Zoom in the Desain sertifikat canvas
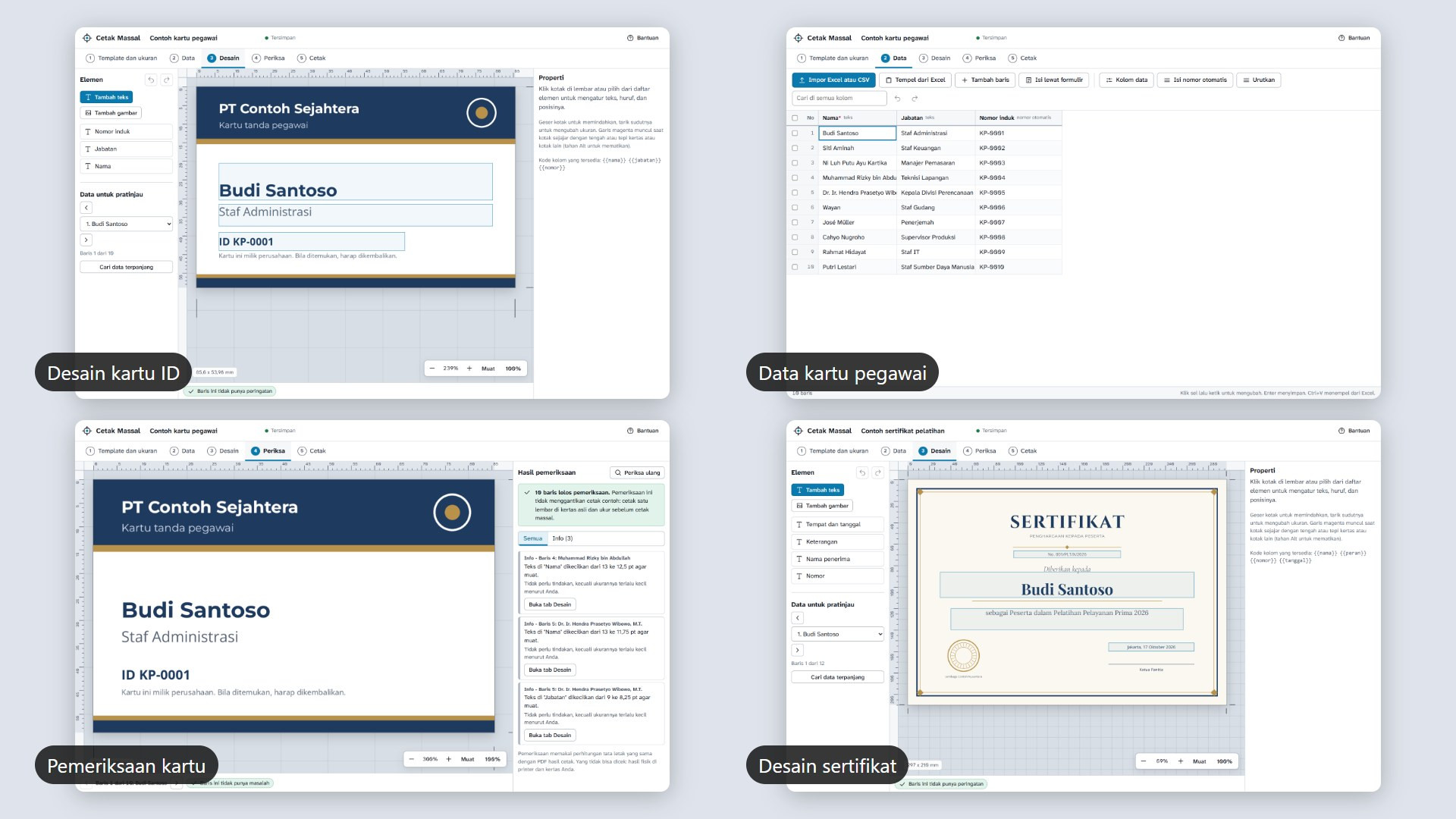The image size is (1456, 819). click(x=1181, y=761)
